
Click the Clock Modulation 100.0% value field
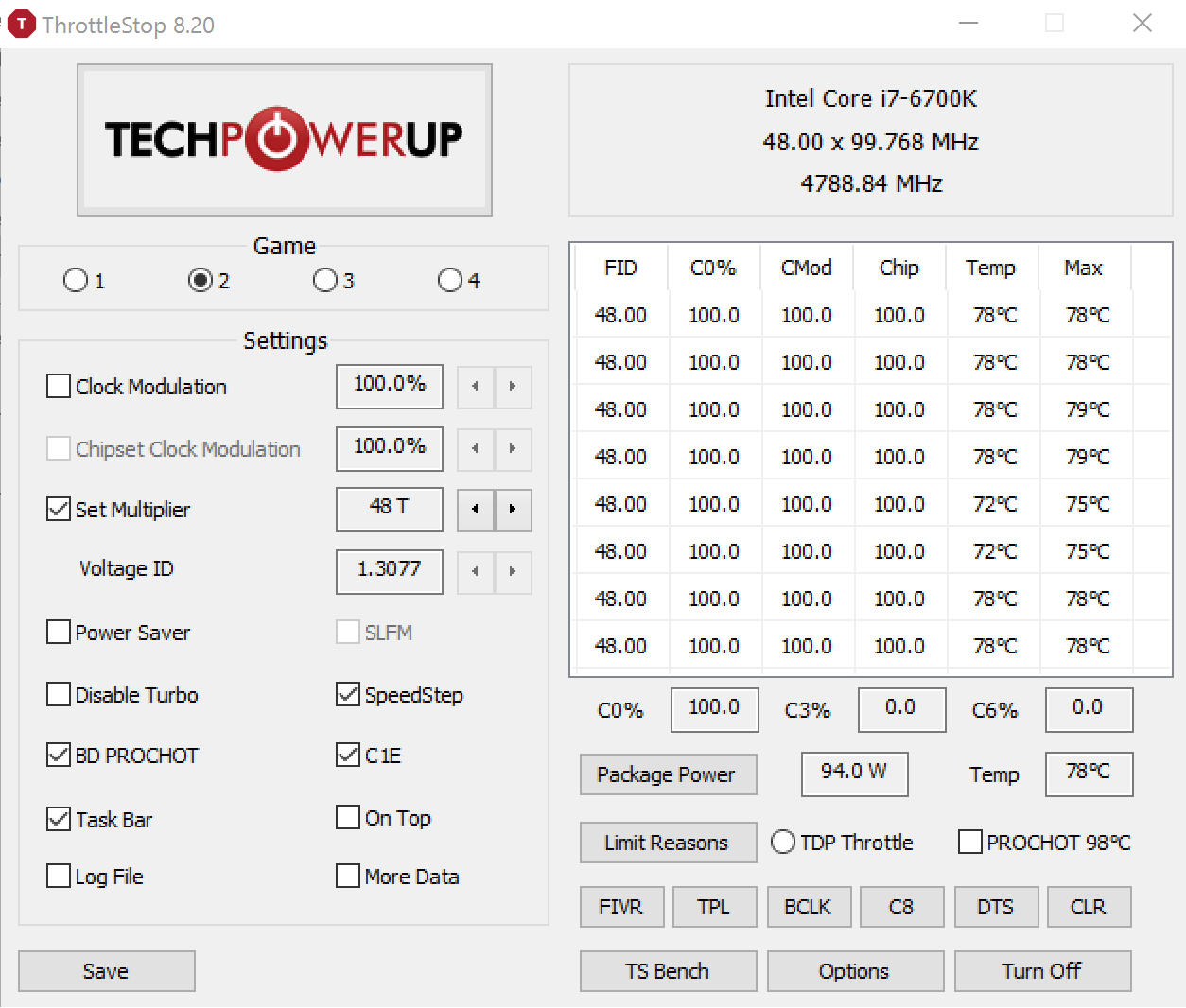(x=390, y=387)
